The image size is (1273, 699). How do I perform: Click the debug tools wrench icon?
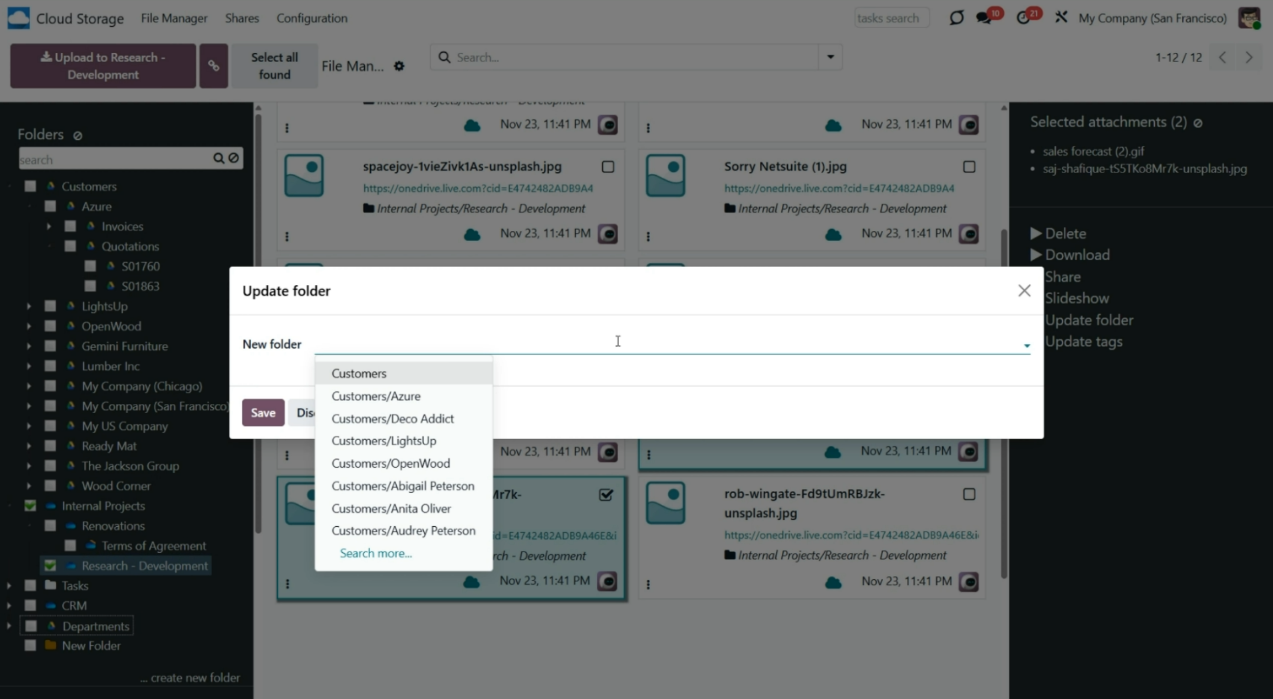pyautogui.click(x=1061, y=18)
